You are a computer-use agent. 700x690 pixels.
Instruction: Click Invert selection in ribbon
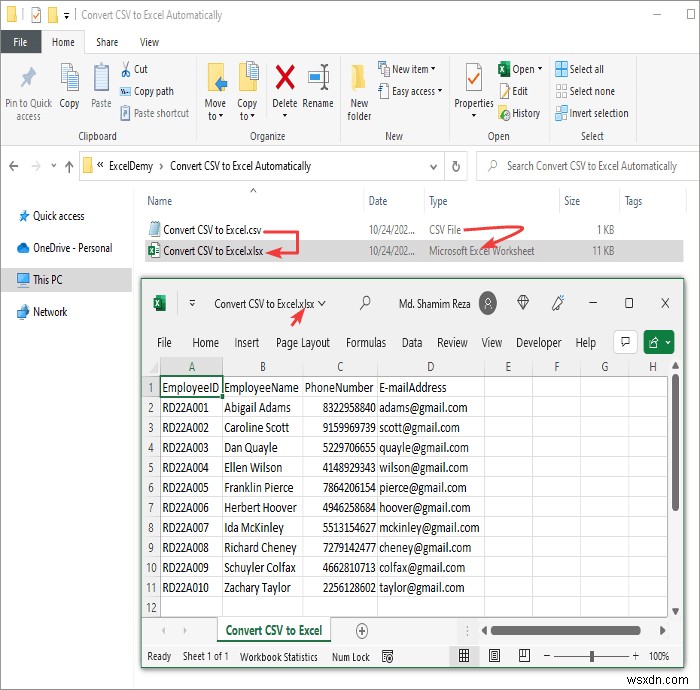592,113
